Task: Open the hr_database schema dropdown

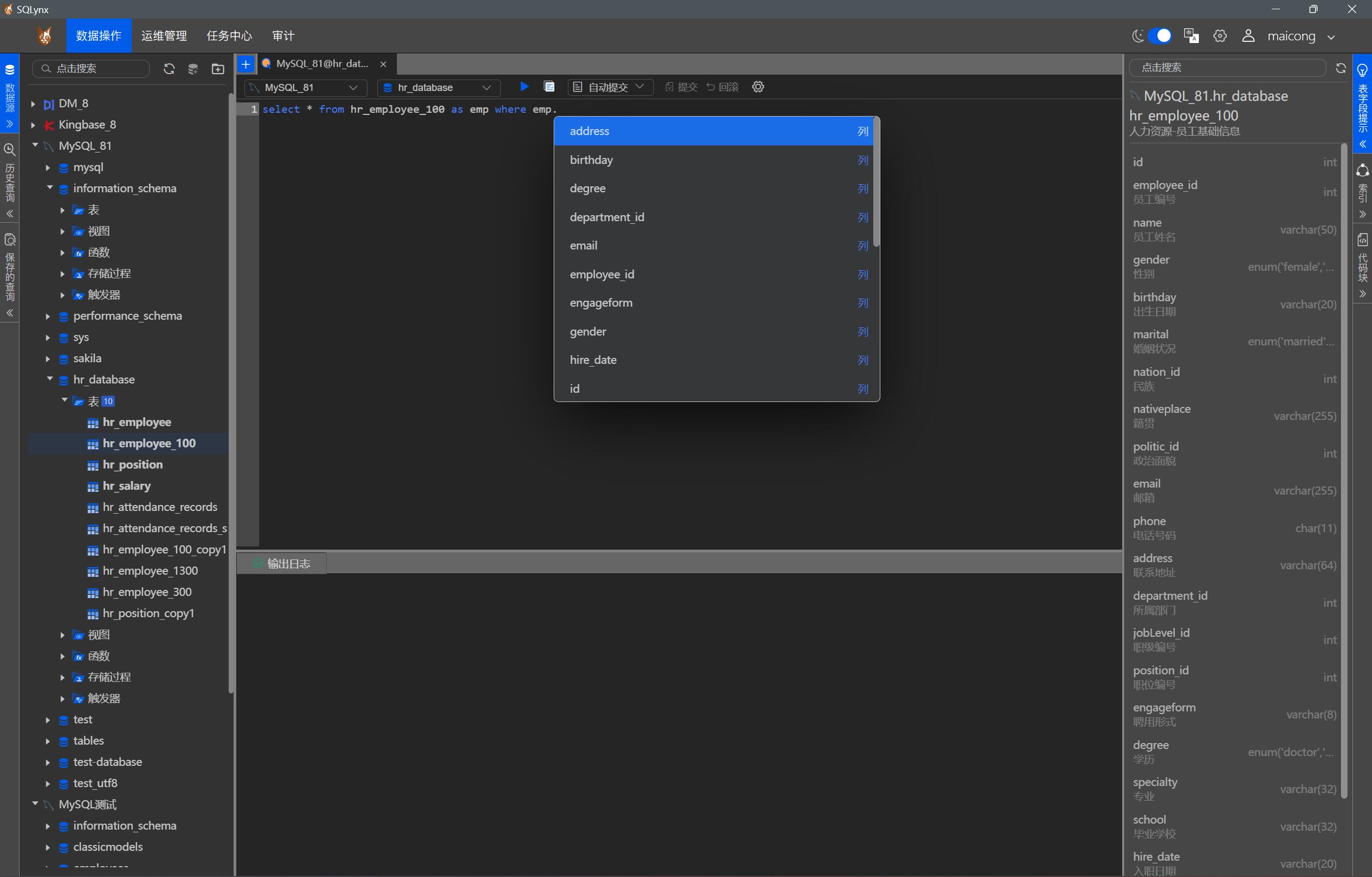Action: click(x=438, y=87)
